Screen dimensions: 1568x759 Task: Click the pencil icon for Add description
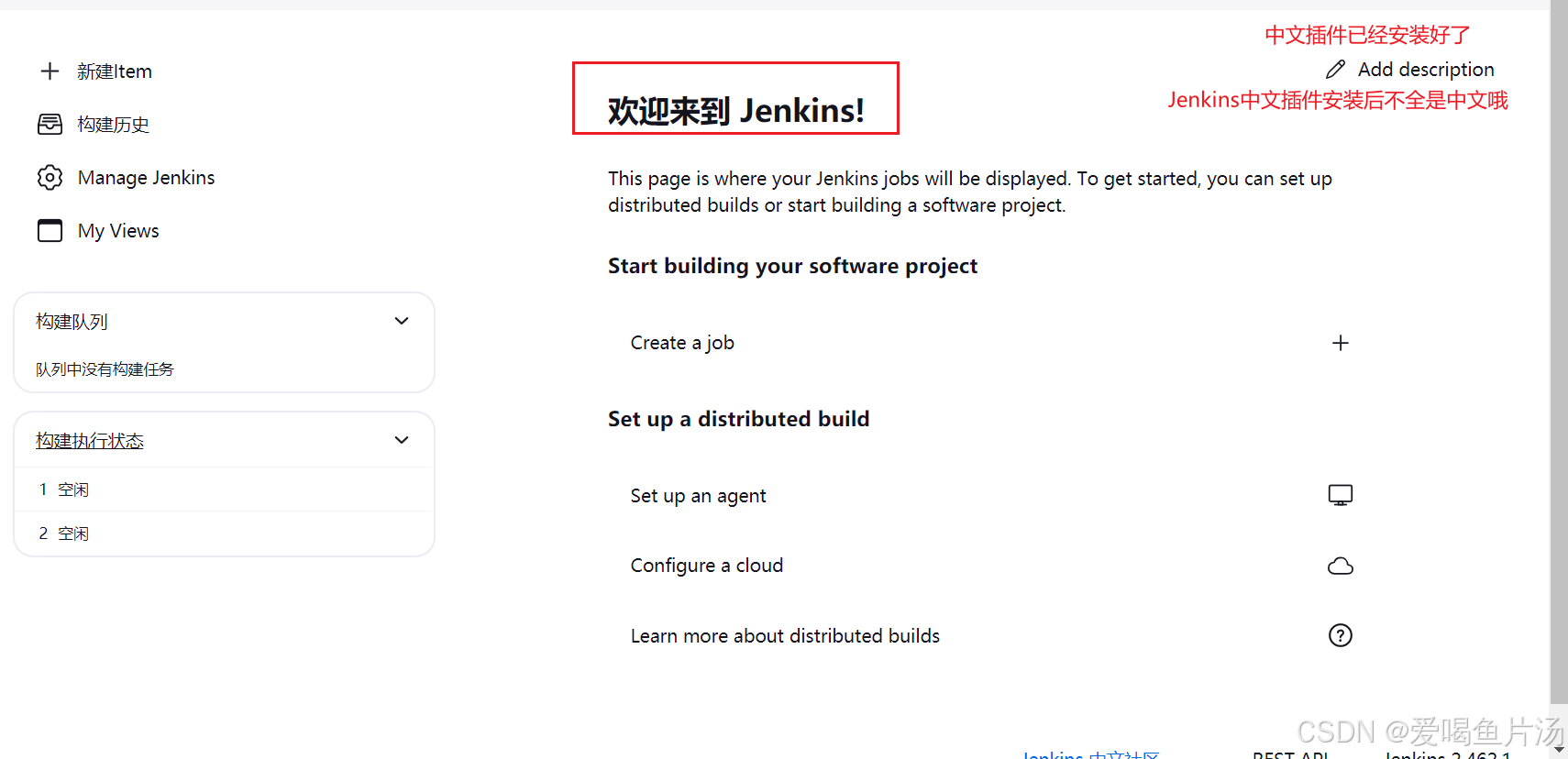pos(1335,70)
